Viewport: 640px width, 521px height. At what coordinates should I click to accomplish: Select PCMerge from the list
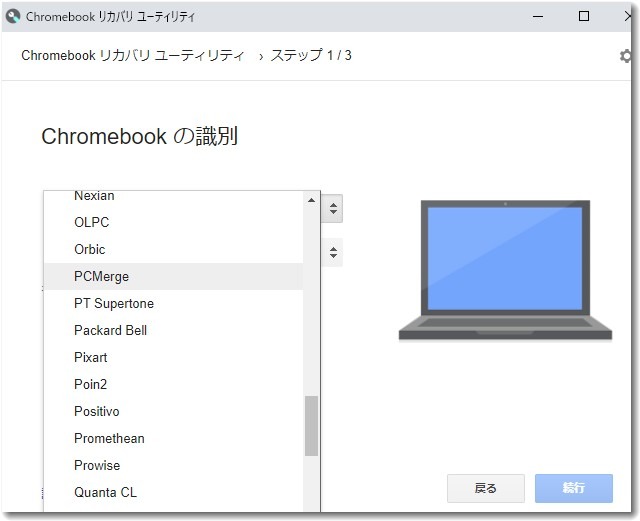click(173, 276)
